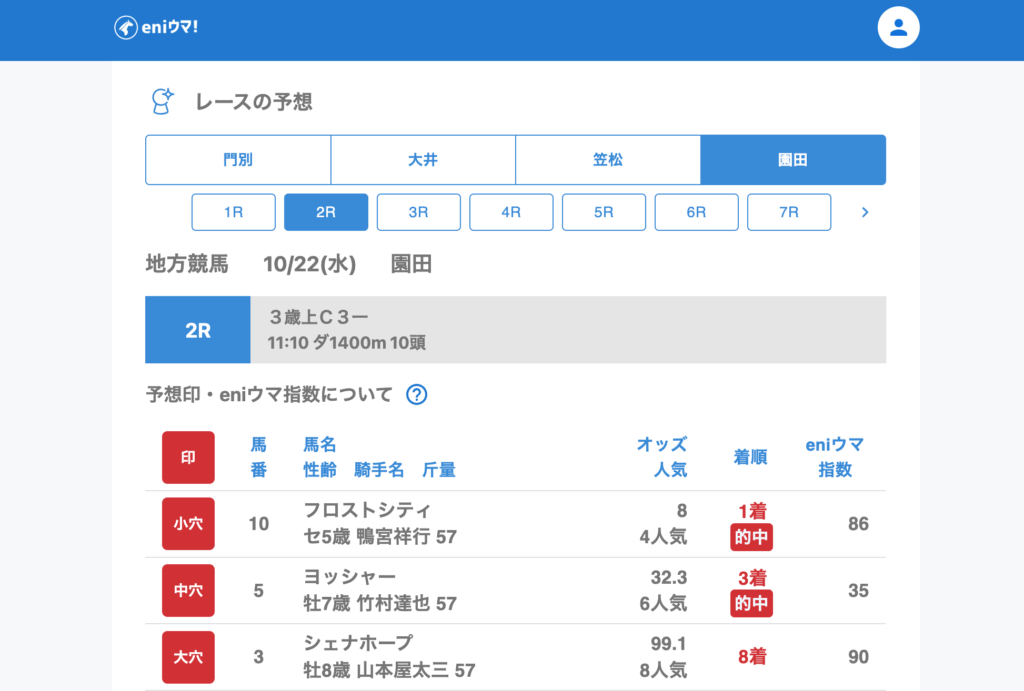This screenshot has width=1024, height=691.
Task: Select the 大井 racecourse tab
Action: click(x=423, y=160)
